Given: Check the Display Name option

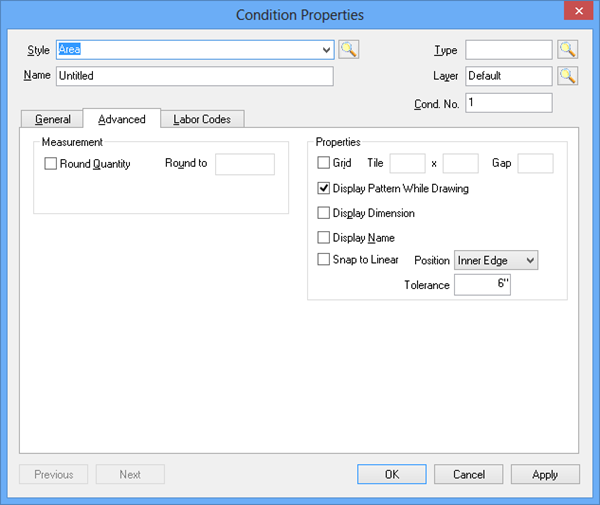Looking at the screenshot, I should 323,237.
